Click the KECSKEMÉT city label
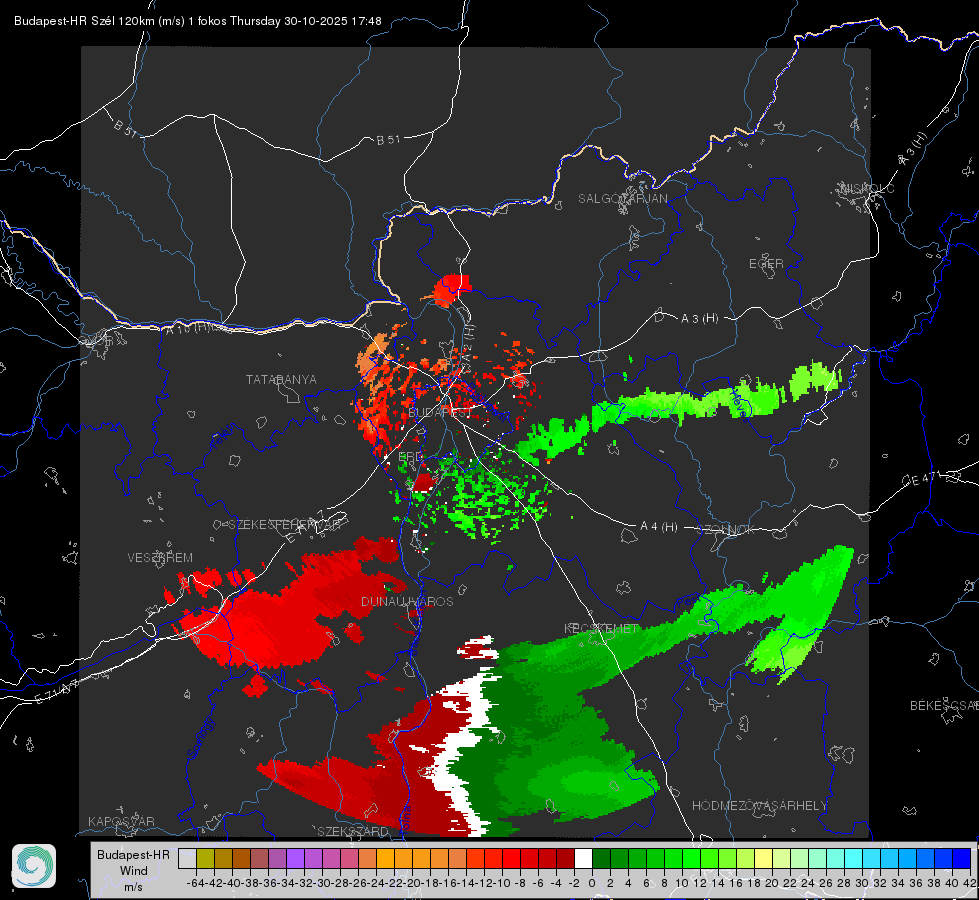Viewport: 979px width, 900px height. 601,628
